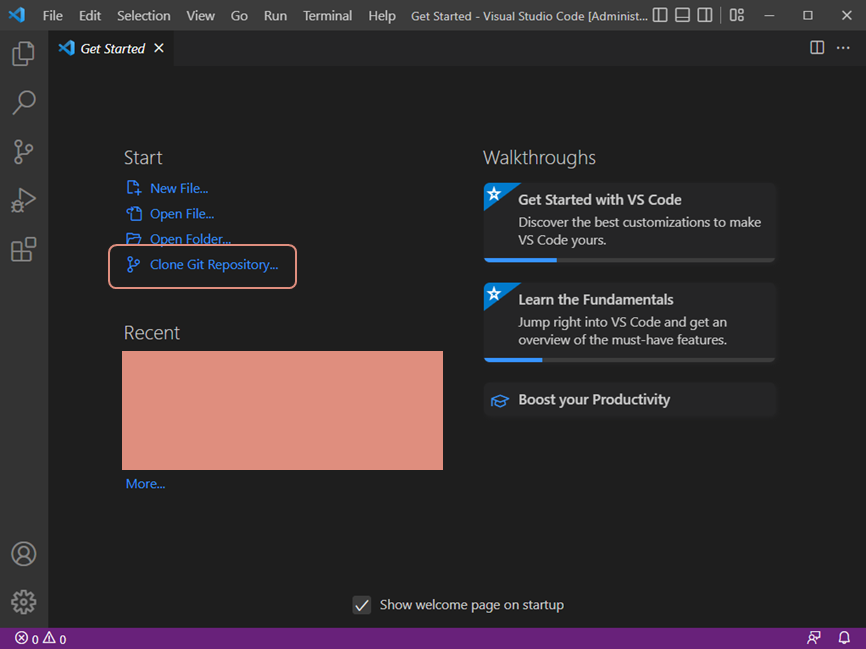Click the Recent heading
Image resolution: width=866 pixels, height=649 pixels.
(x=152, y=333)
